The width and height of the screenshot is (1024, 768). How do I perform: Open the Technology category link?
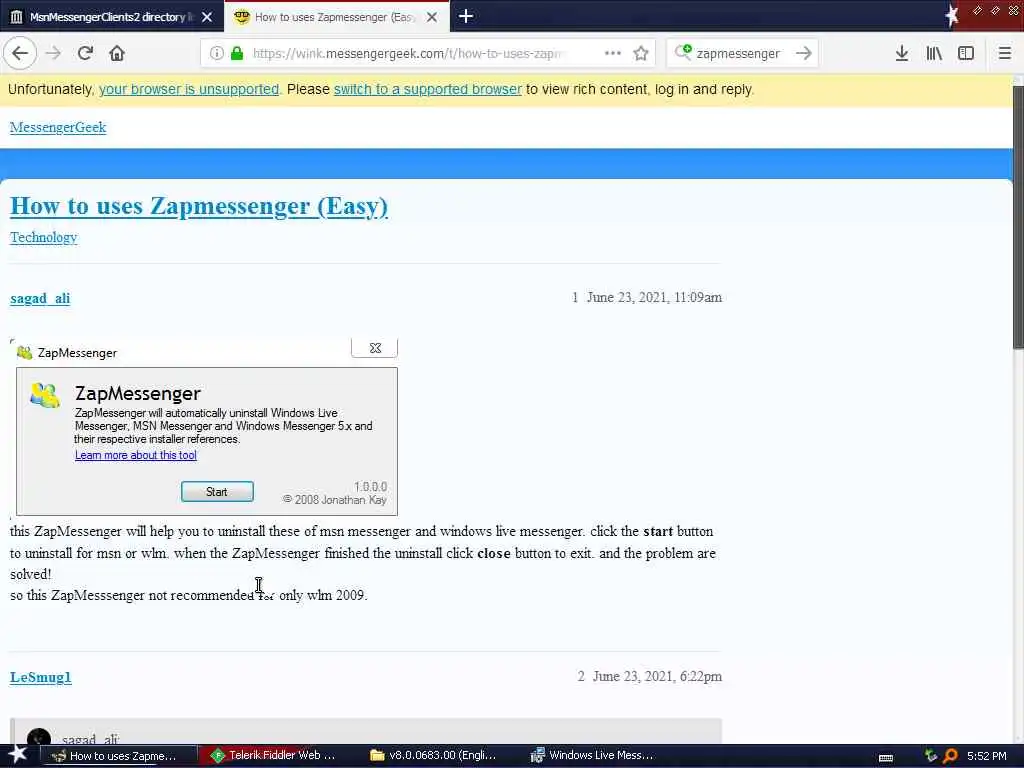43,237
